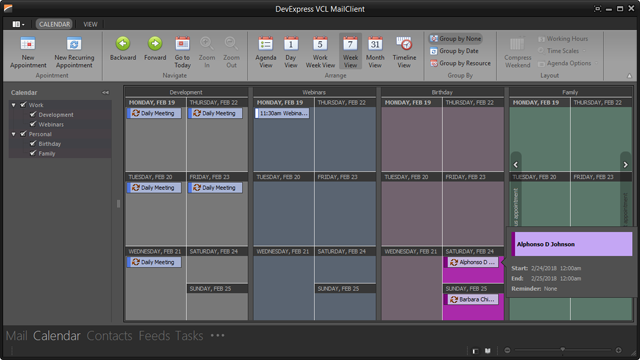Image resolution: width=640 pixels, height=360 pixels.
Task: Click Zoom Out
Action: (231, 52)
